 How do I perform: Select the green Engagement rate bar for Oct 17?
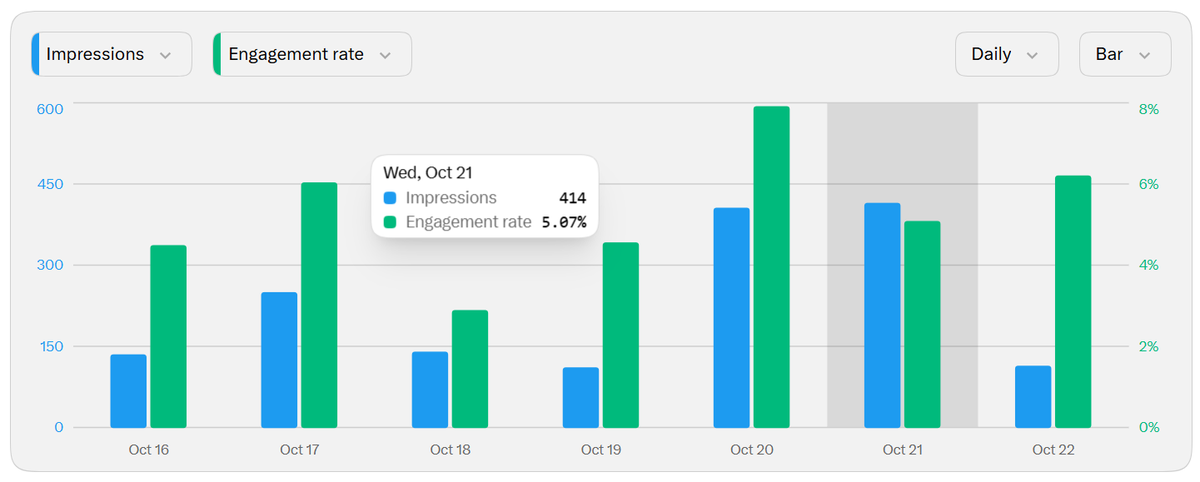[x=319, y=305]
